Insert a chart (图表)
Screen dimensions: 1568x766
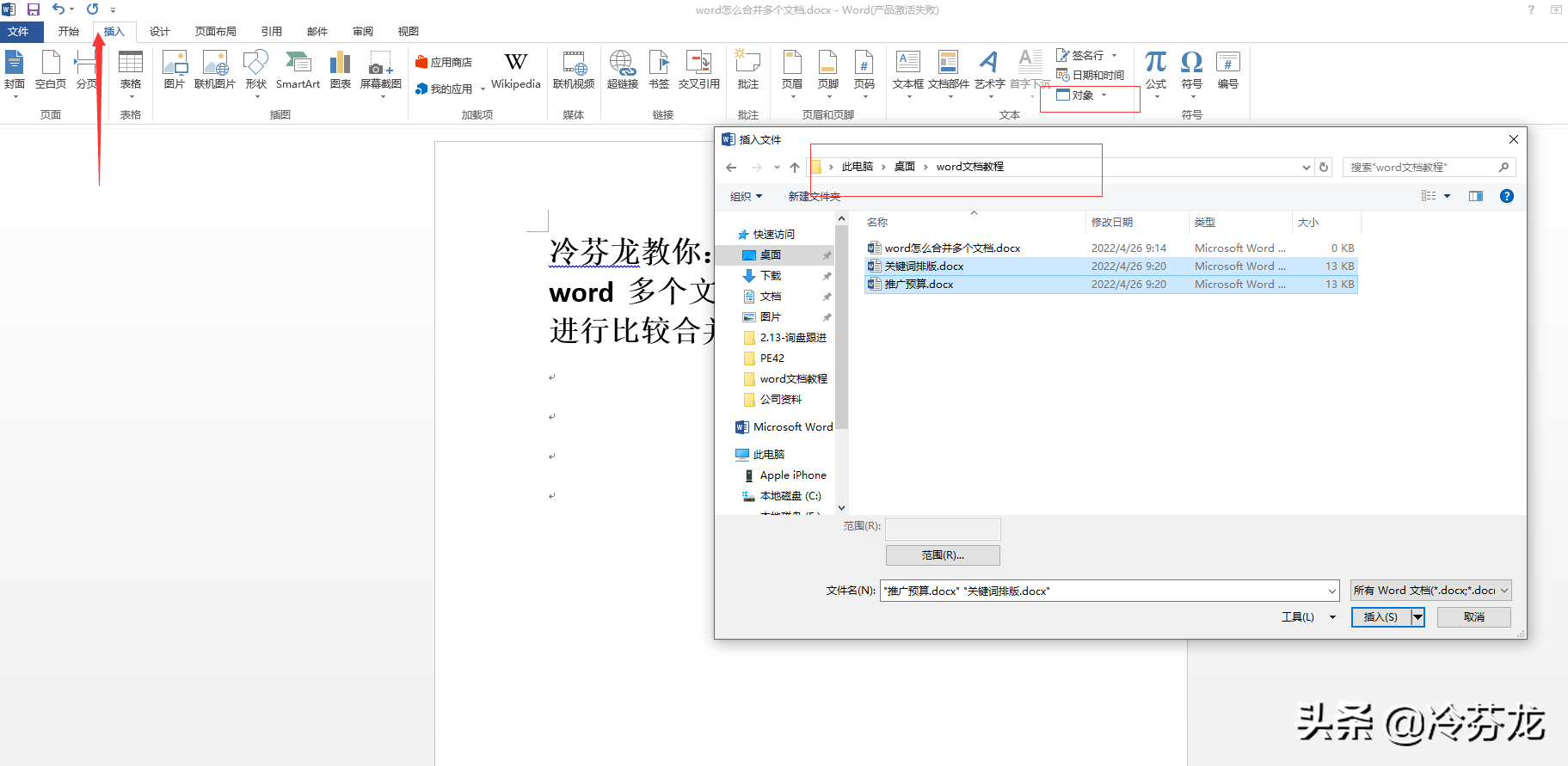(341, 70)
